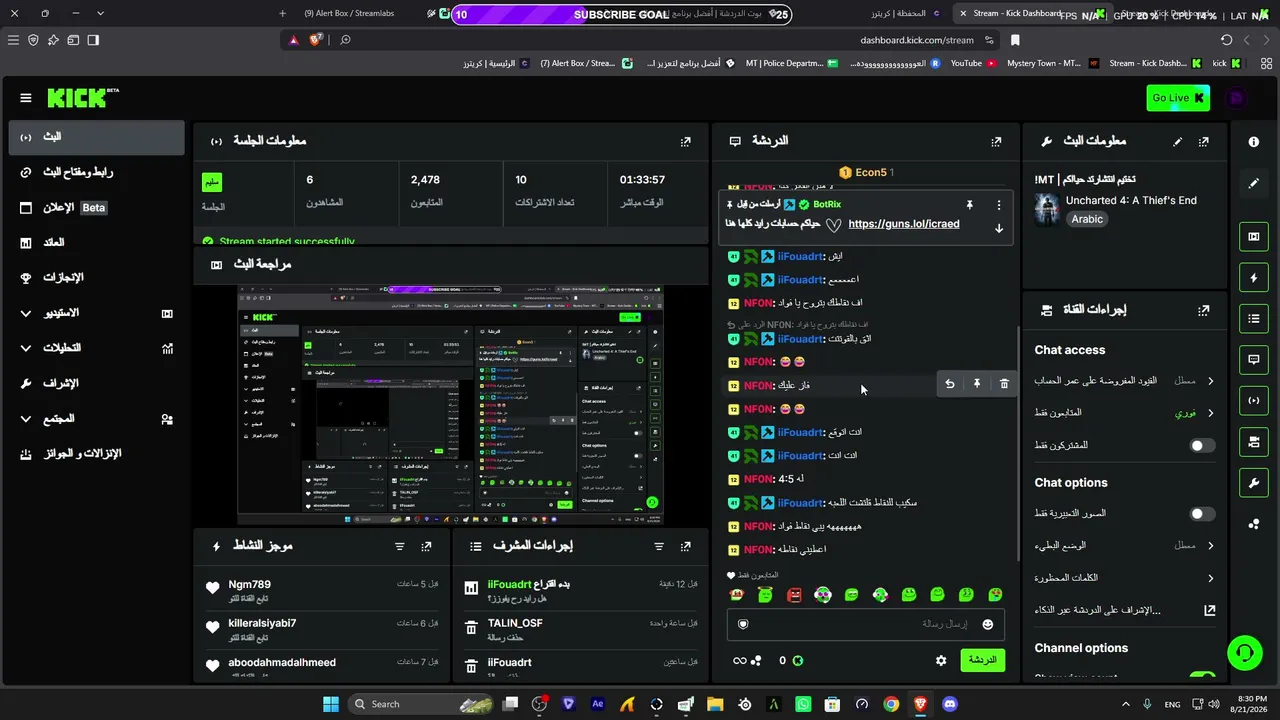Toggle the stream preview panel icon in the right rail
Viewport: 1280px width, 720px height.
1254,237
